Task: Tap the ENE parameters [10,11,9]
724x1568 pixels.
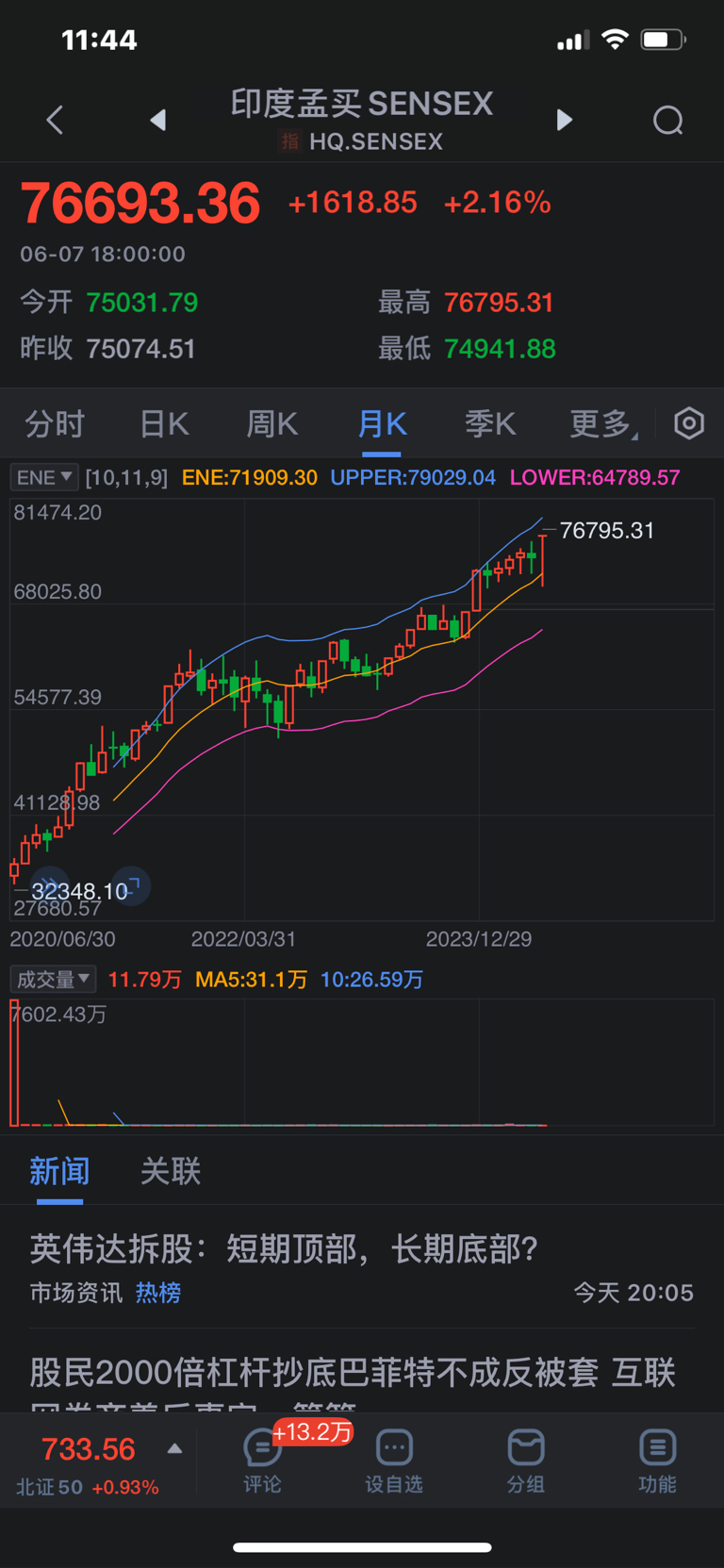Action: point(126,477)
